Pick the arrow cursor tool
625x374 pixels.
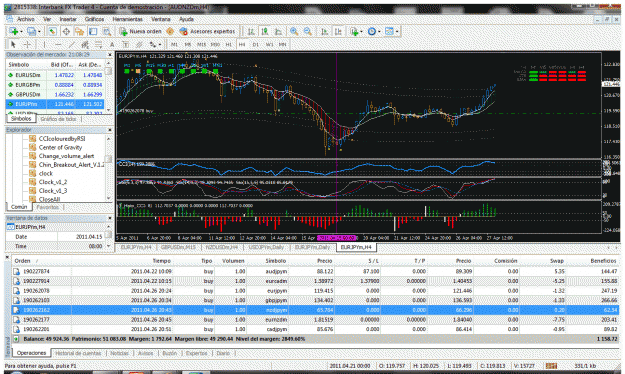(x=13, y=45)
